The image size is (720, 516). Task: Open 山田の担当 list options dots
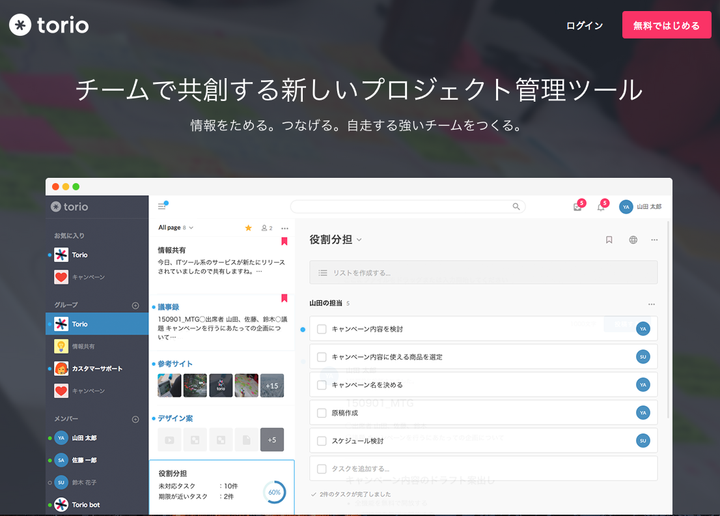tap(652, 304)
